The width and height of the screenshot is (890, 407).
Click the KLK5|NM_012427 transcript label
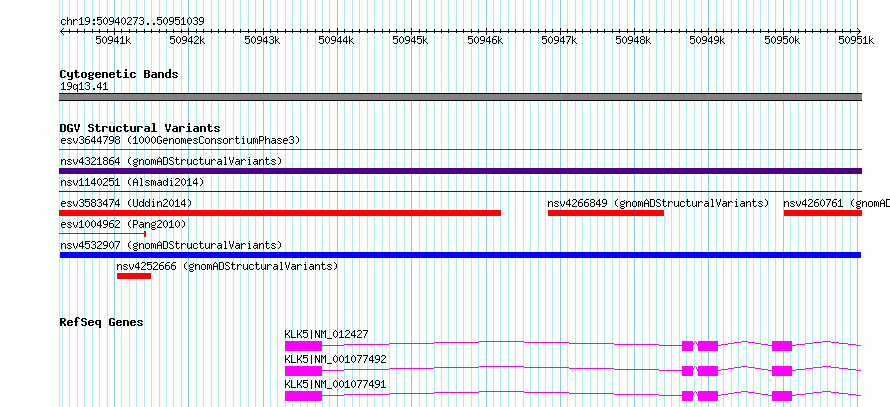[x=326, y=334]
